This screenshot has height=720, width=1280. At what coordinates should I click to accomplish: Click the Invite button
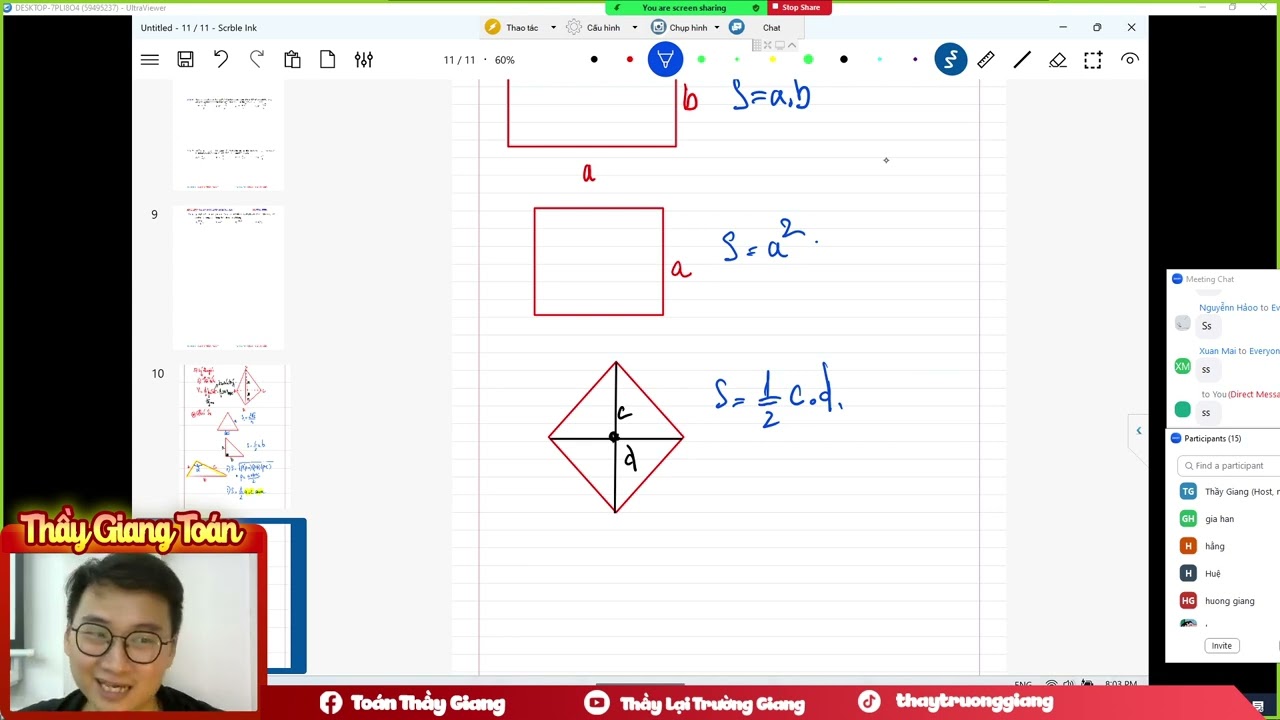[1222, 646]
